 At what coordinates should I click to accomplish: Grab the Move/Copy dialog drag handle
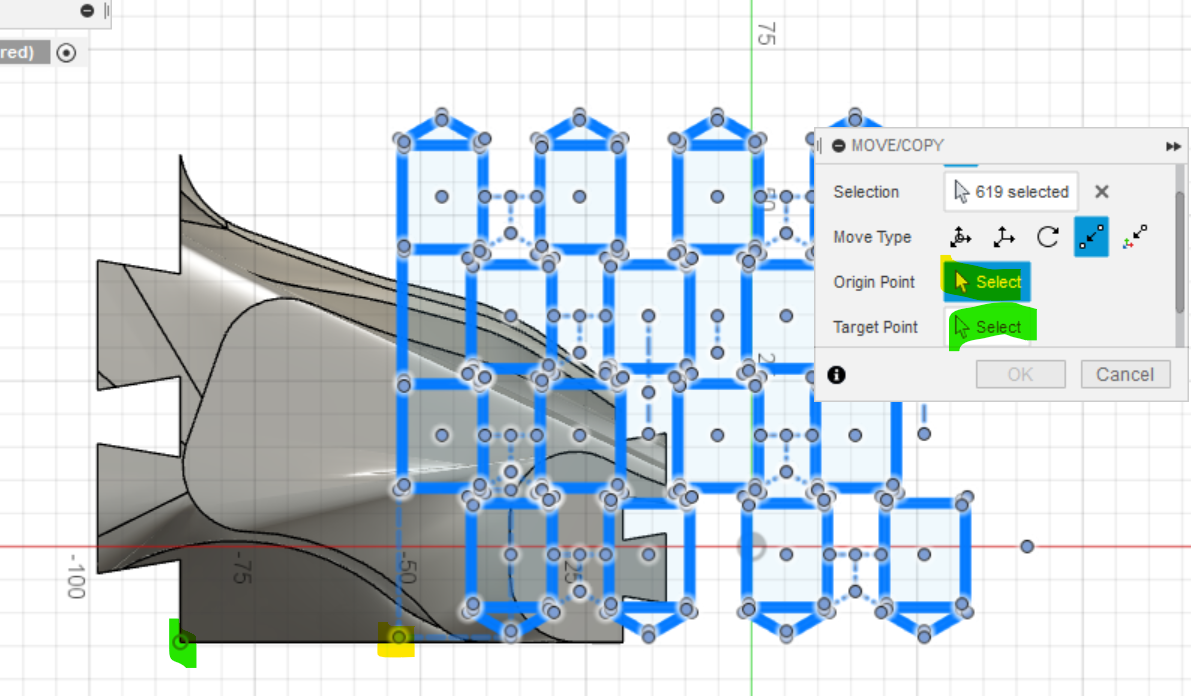(820, 146)
